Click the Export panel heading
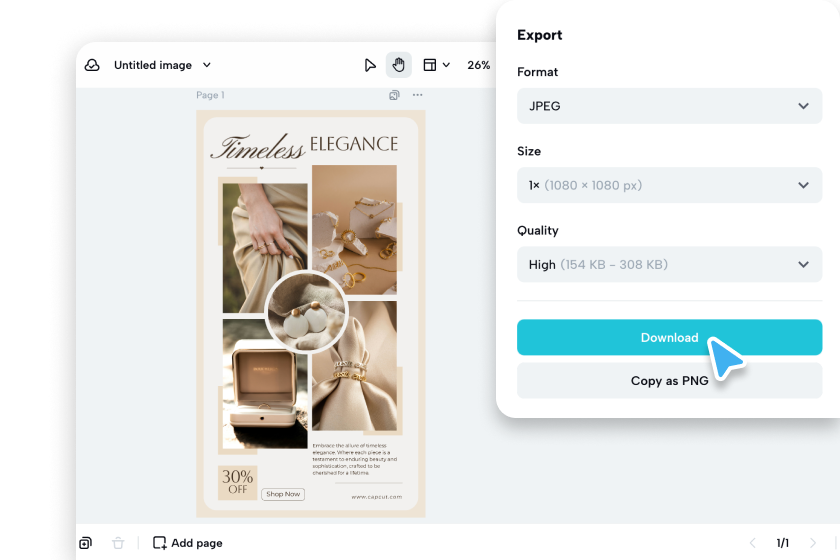Image resolution: width=840 pixels, height=560 pixels. coord(539,35)
